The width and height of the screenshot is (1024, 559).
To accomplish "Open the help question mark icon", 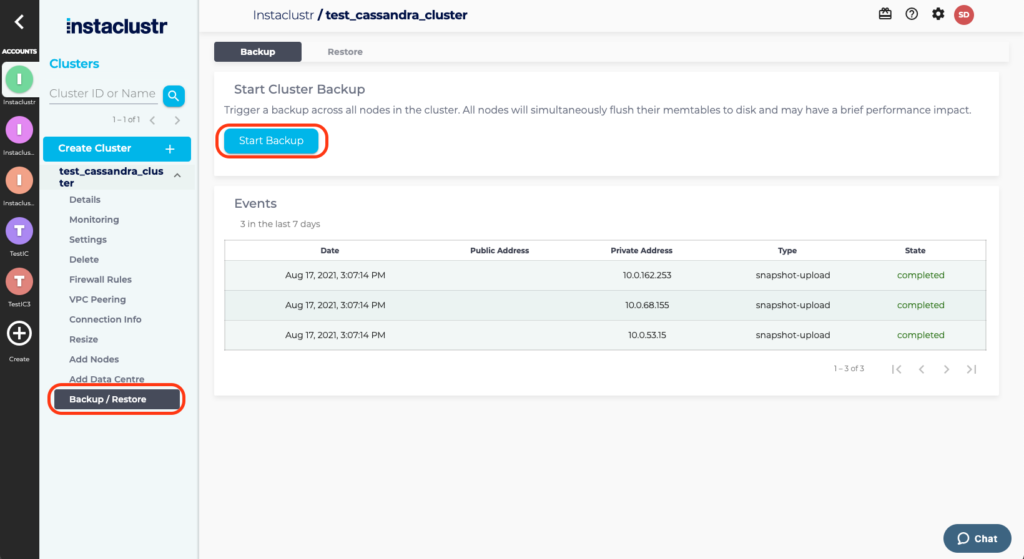I will pyautogui.click(x=911, y=14).
